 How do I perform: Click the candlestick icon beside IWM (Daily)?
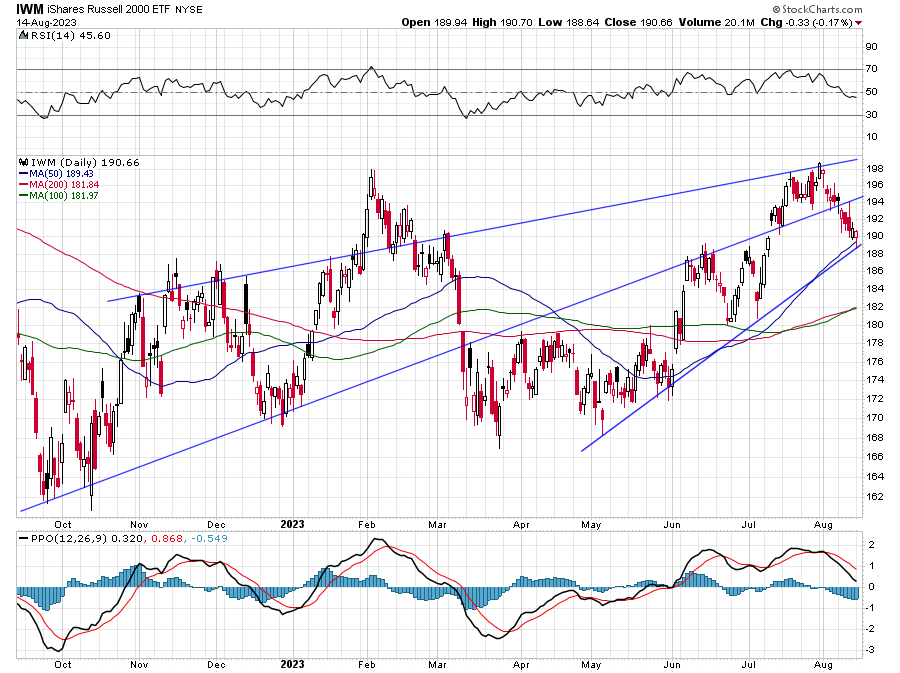coord(23,162)
